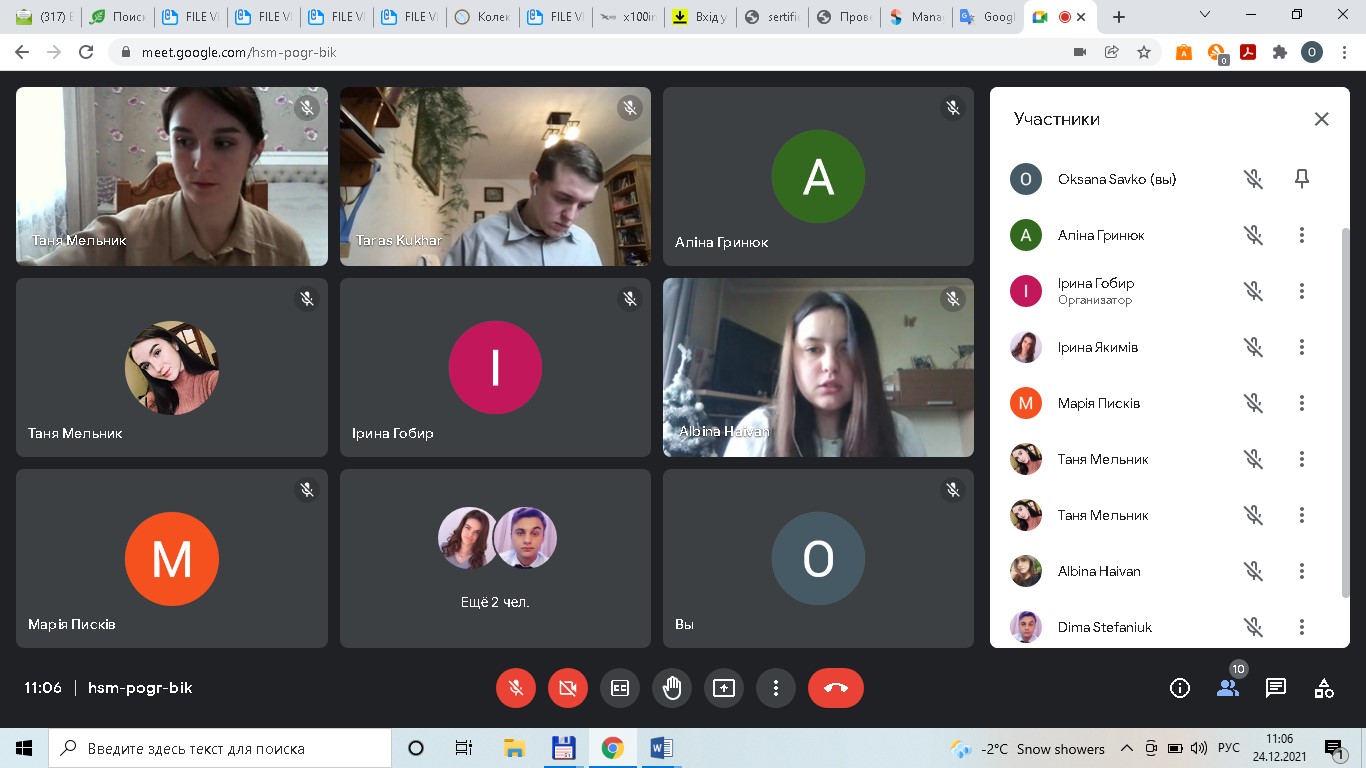Turn on captions with the CC button
The width and height of the screenshot is (1366, 768).
(x=619, y=688)
